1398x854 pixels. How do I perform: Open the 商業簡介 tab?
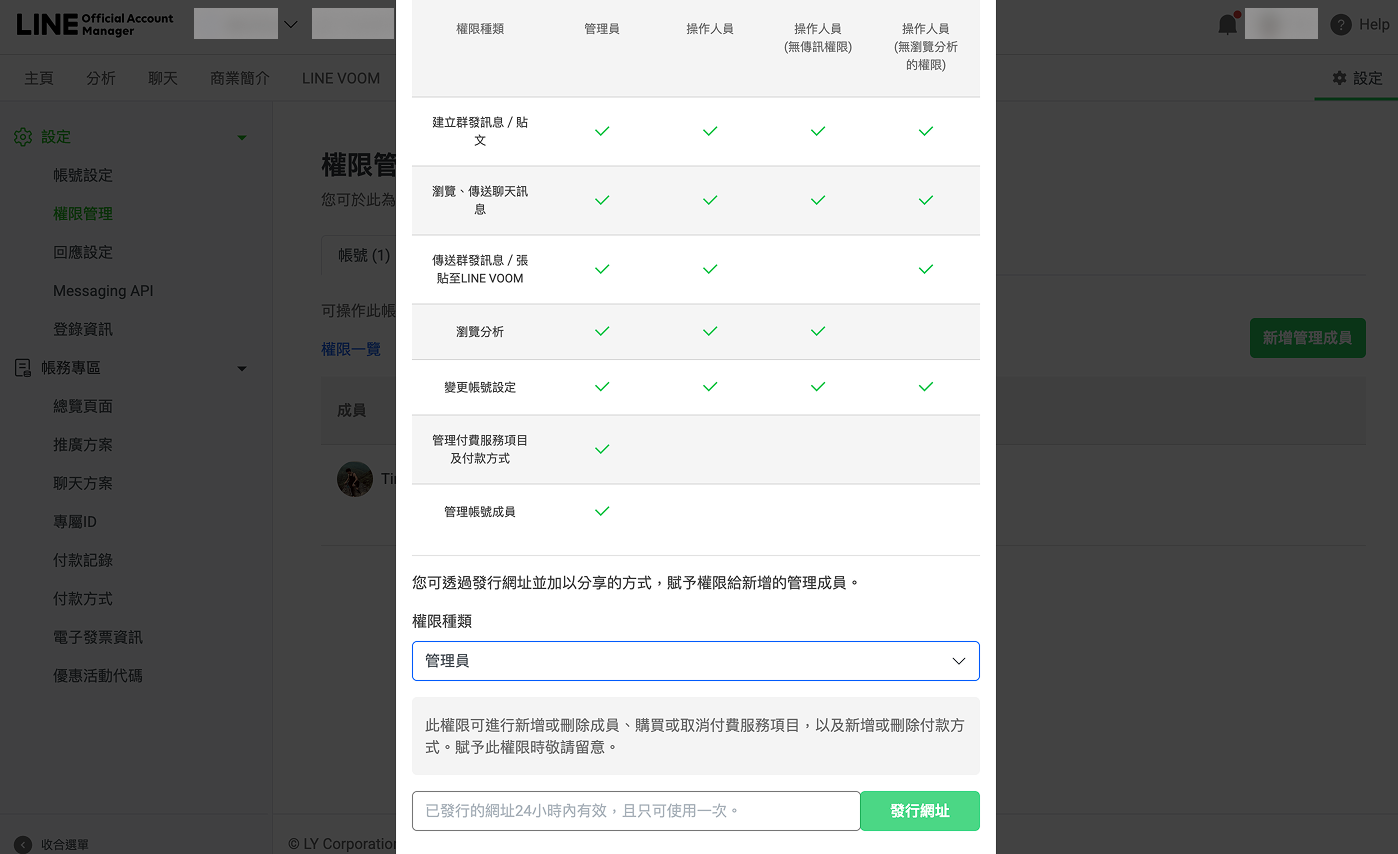pyautogui.click(x=240, y=78)
